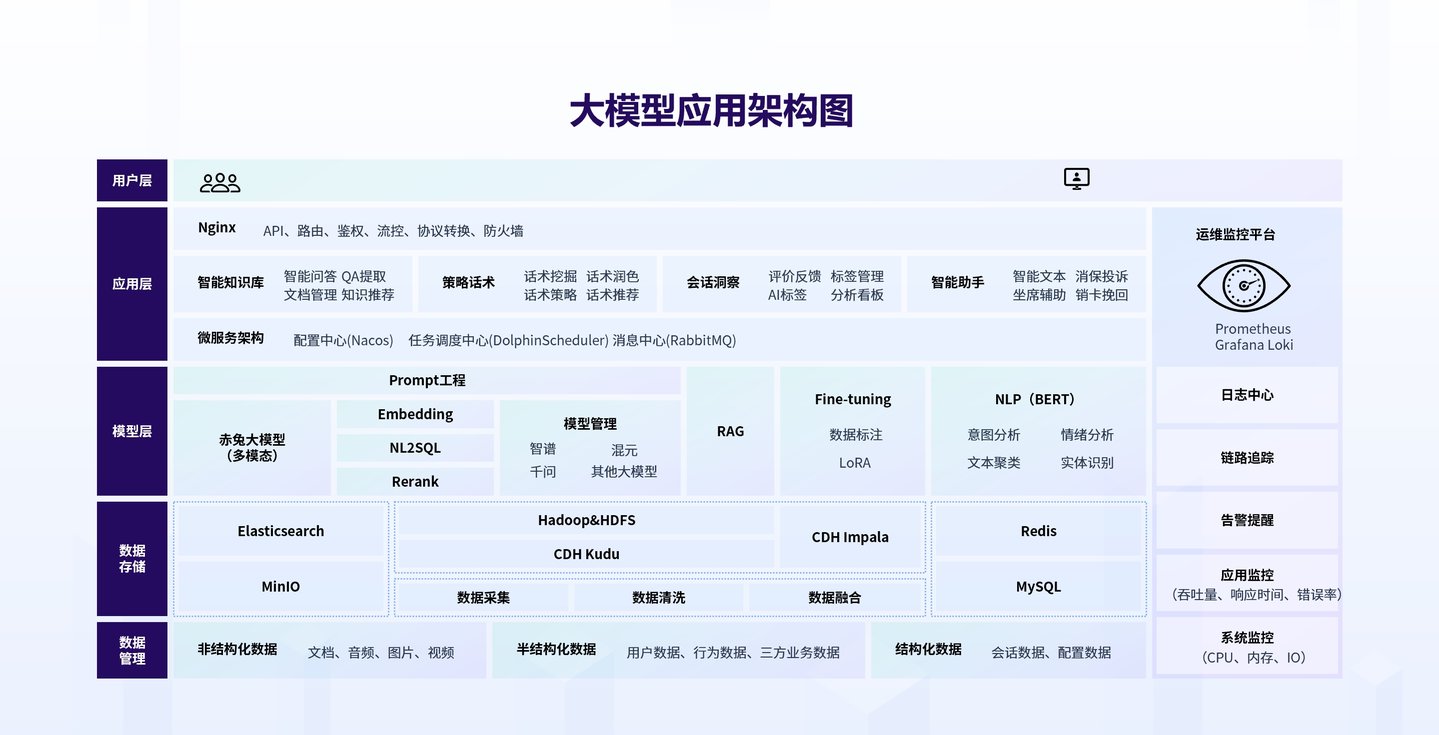Click the MinIO box
The height and width of the screenshot is (735, 1439).
(x=281, y=587)
